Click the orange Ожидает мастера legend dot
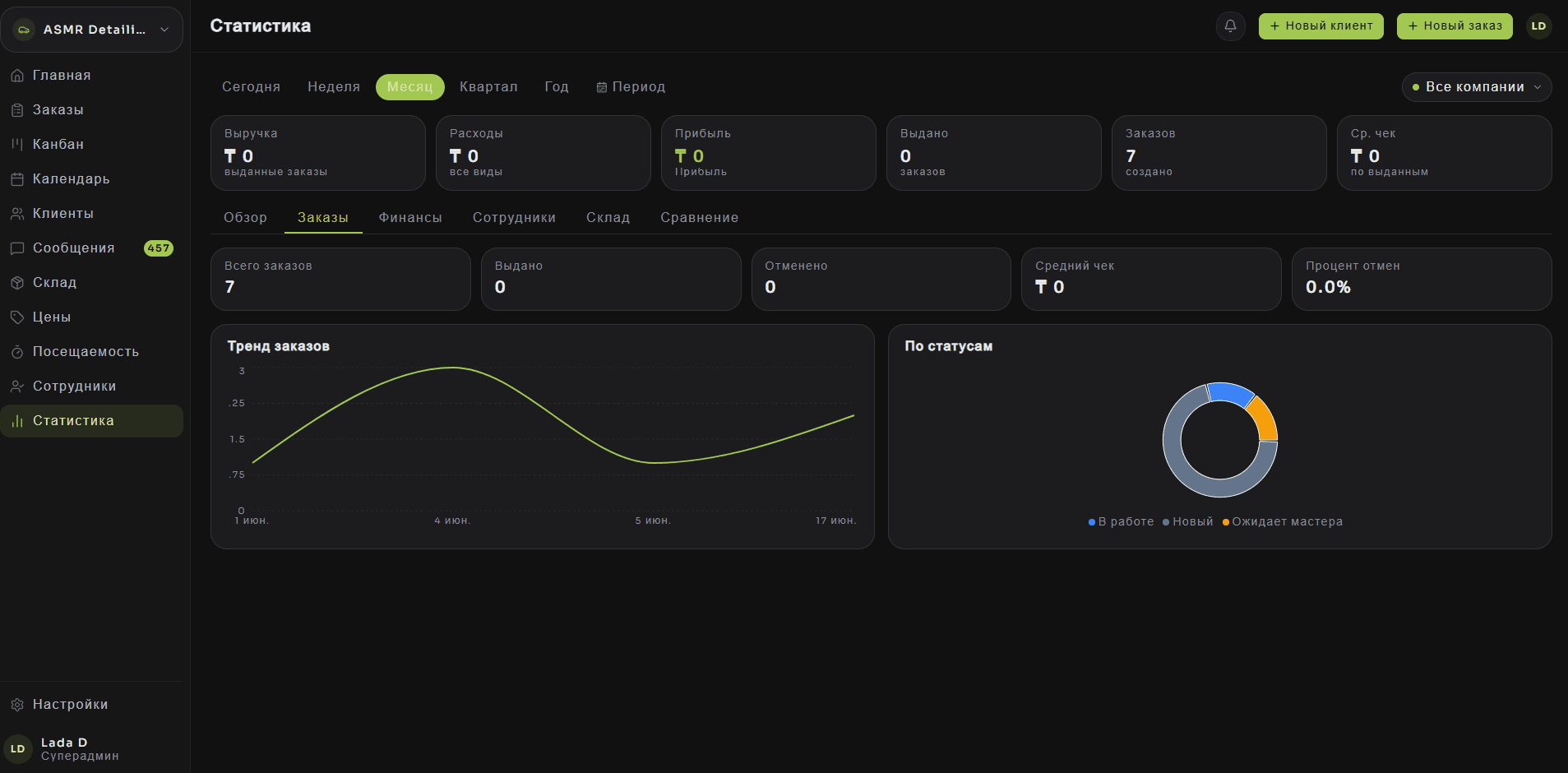Screen dimensions: 1568x773 point(1226,522)
